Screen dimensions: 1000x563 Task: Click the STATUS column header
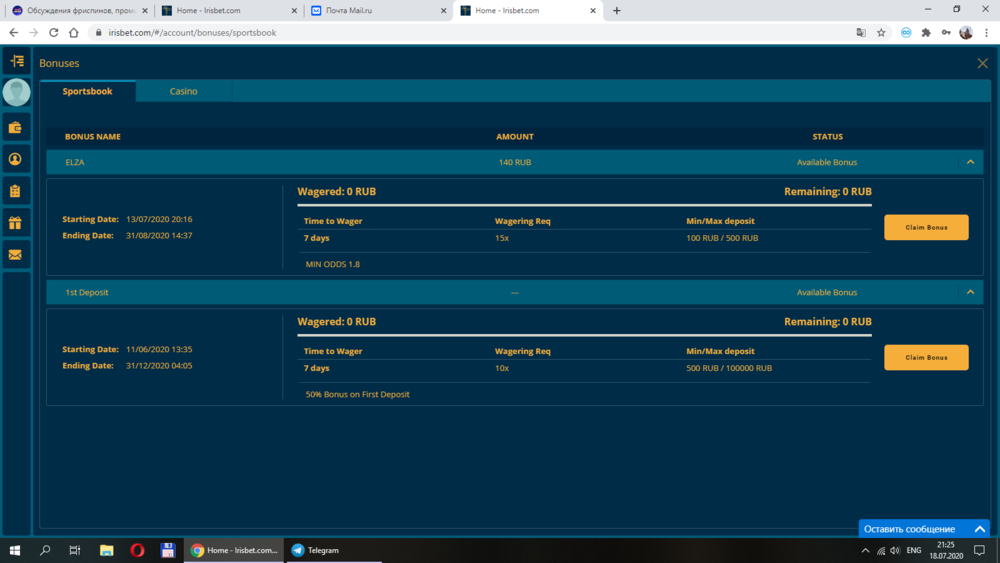(x=827, y=136)
